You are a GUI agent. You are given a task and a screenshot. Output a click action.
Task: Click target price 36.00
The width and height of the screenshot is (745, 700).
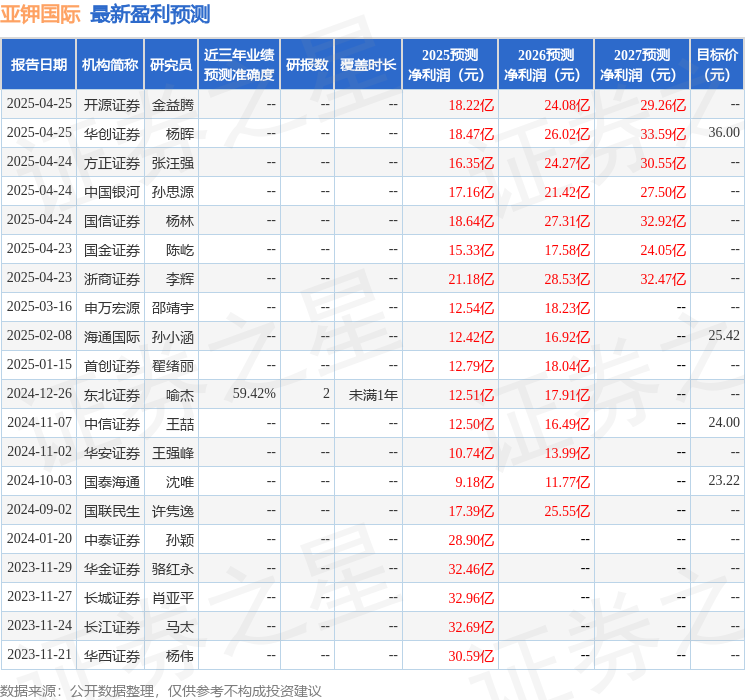point(724,133)
